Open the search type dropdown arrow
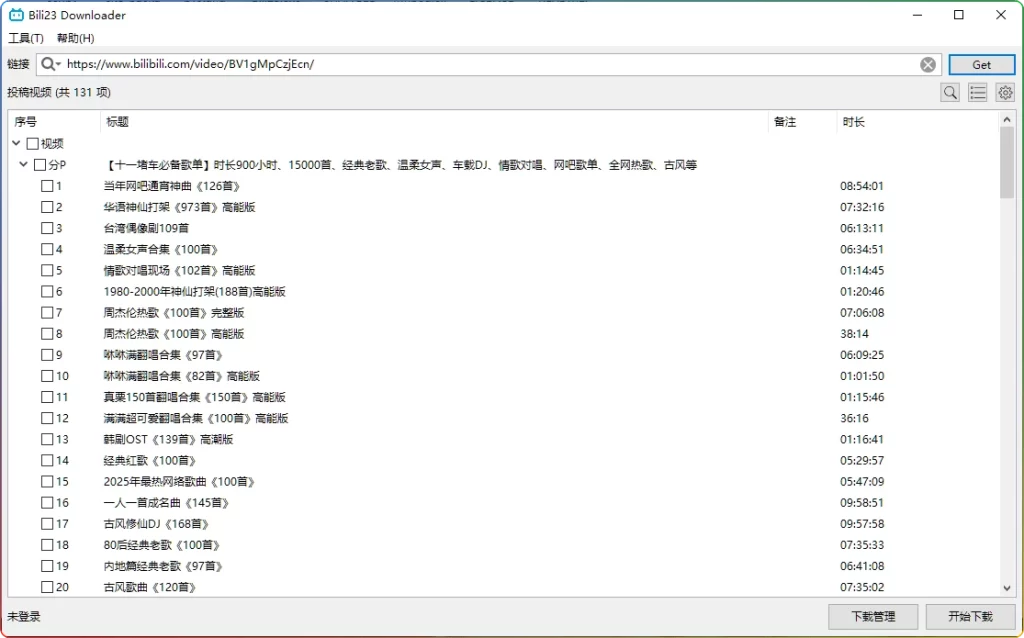The image size is (1024, 638). [x=59, y=65]
